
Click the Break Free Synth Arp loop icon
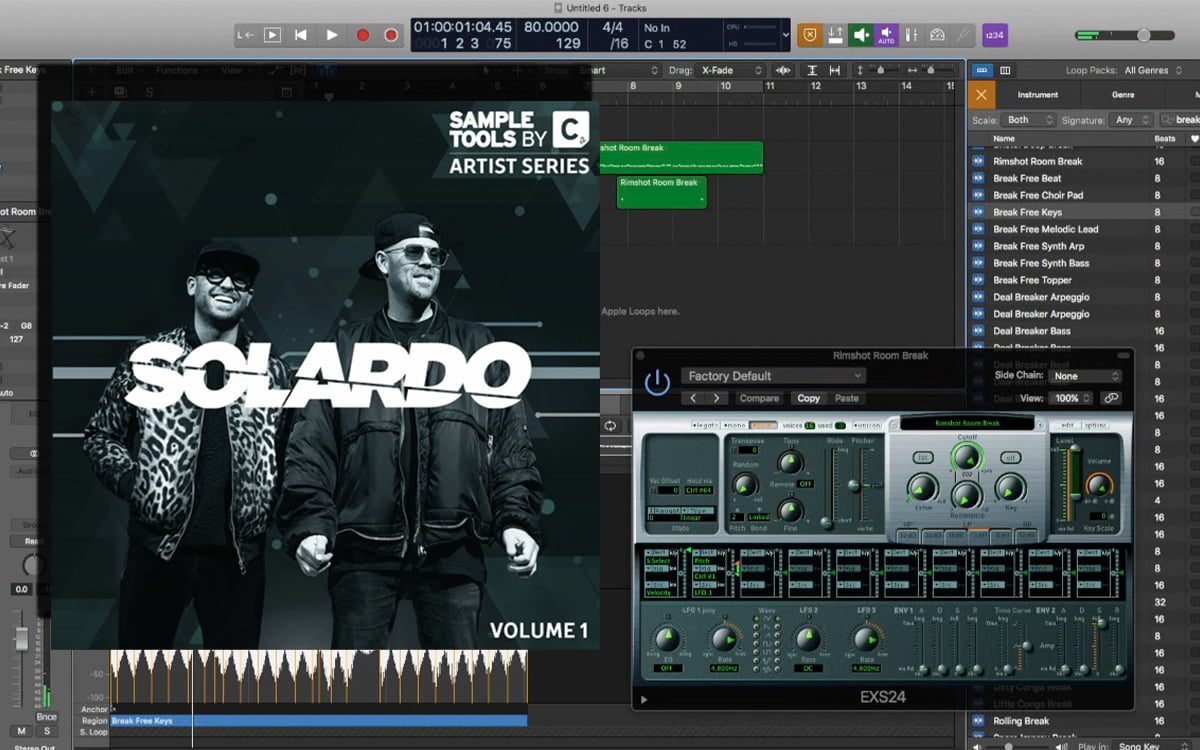click(x=979, y=246)
